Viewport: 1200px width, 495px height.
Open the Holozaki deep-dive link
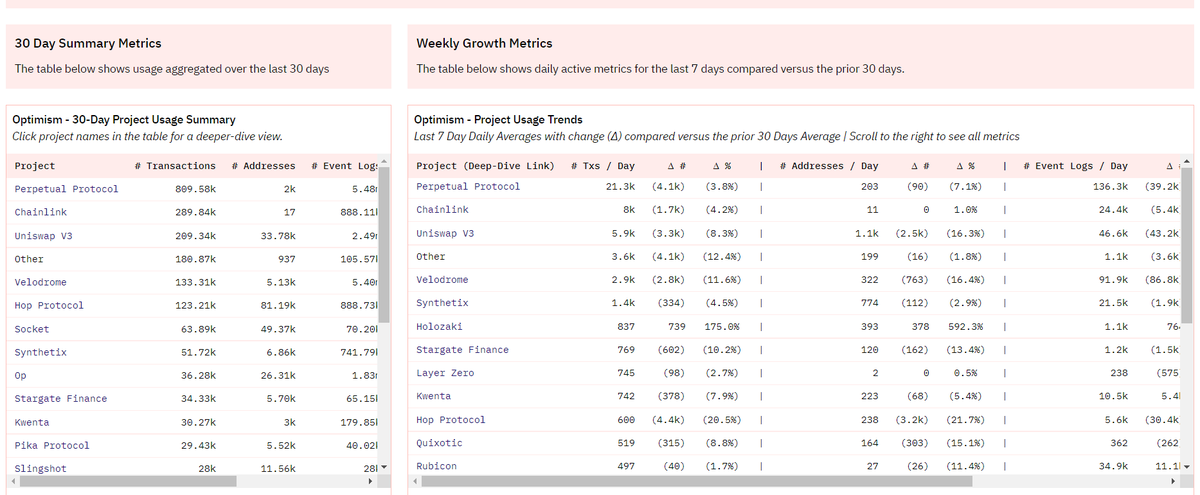439,326
